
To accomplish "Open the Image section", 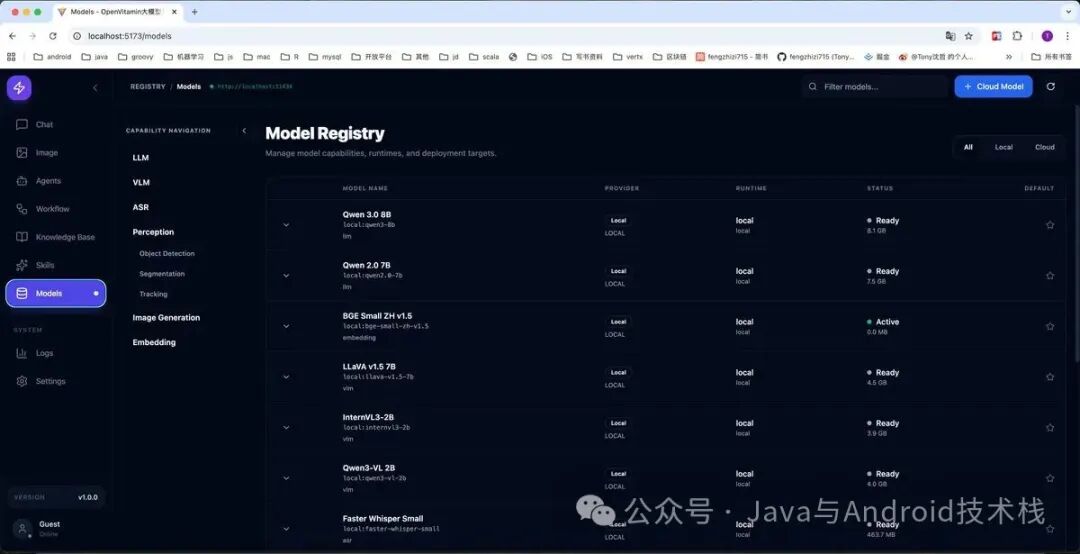I will click(x=56, y=153).
